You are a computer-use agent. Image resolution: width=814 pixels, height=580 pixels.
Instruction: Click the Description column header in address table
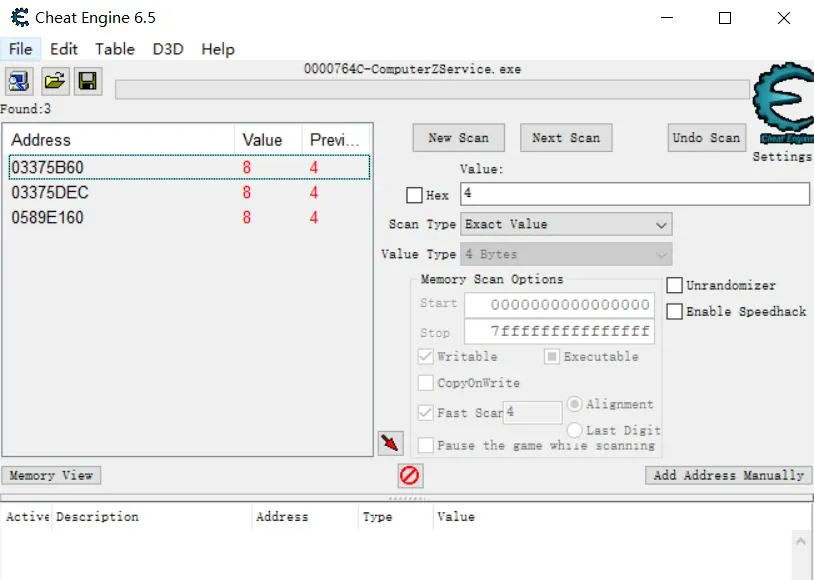(x=152, y=517)
